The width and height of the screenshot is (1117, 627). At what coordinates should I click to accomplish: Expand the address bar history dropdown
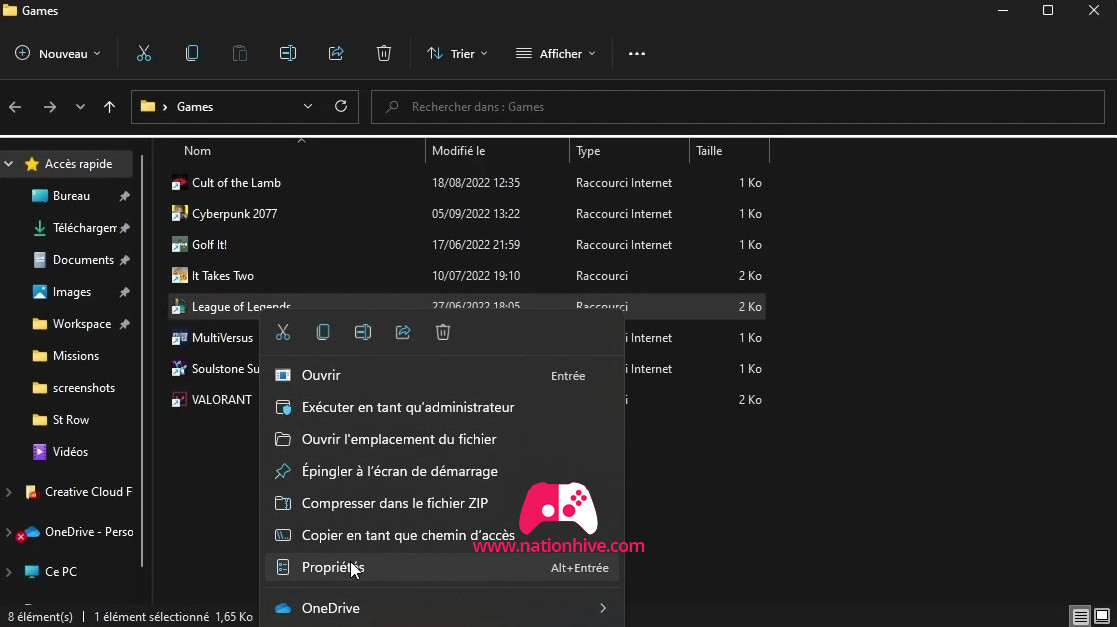(308, 106)
